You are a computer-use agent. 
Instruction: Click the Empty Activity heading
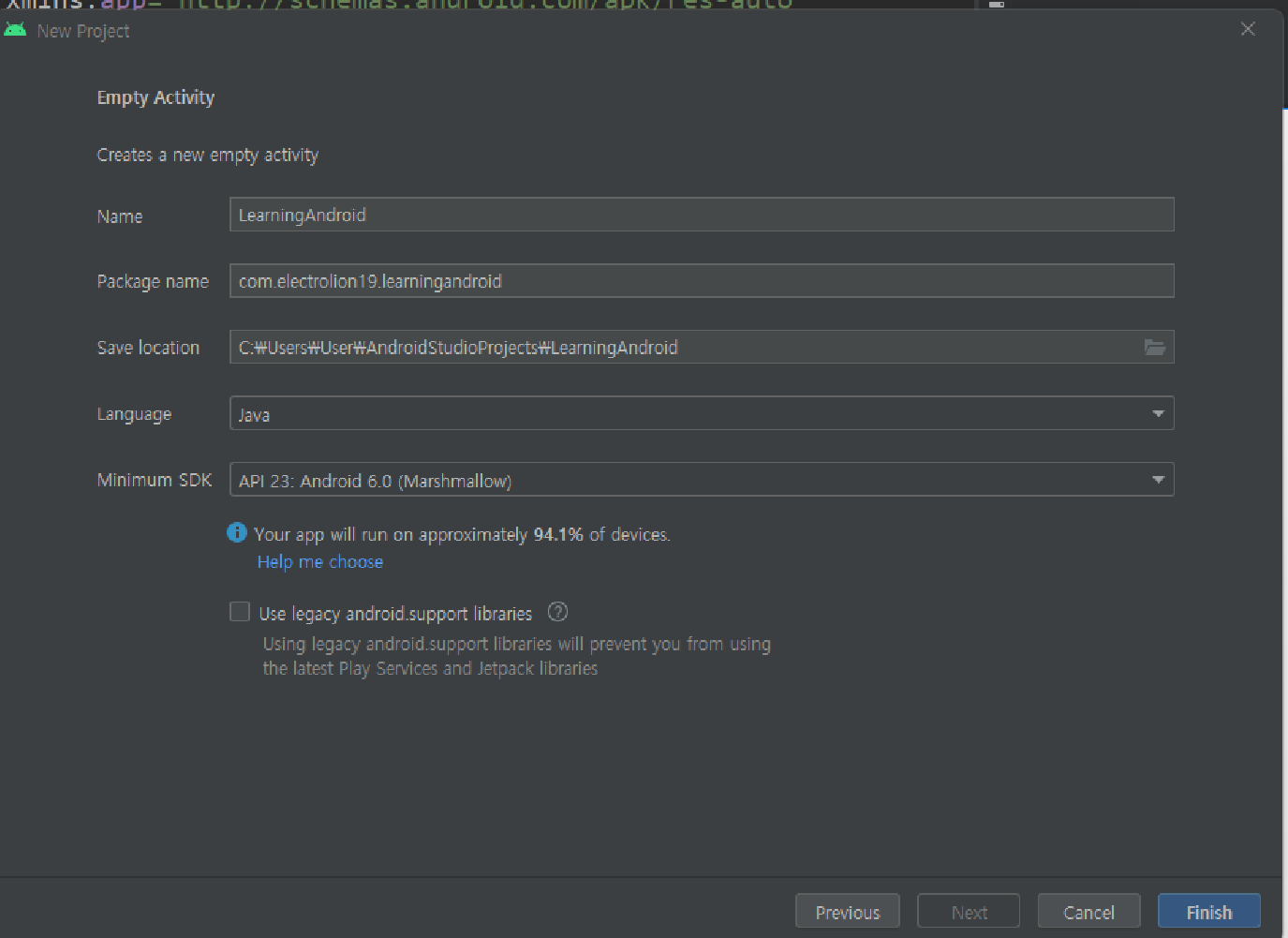click(x=155, y=97)
